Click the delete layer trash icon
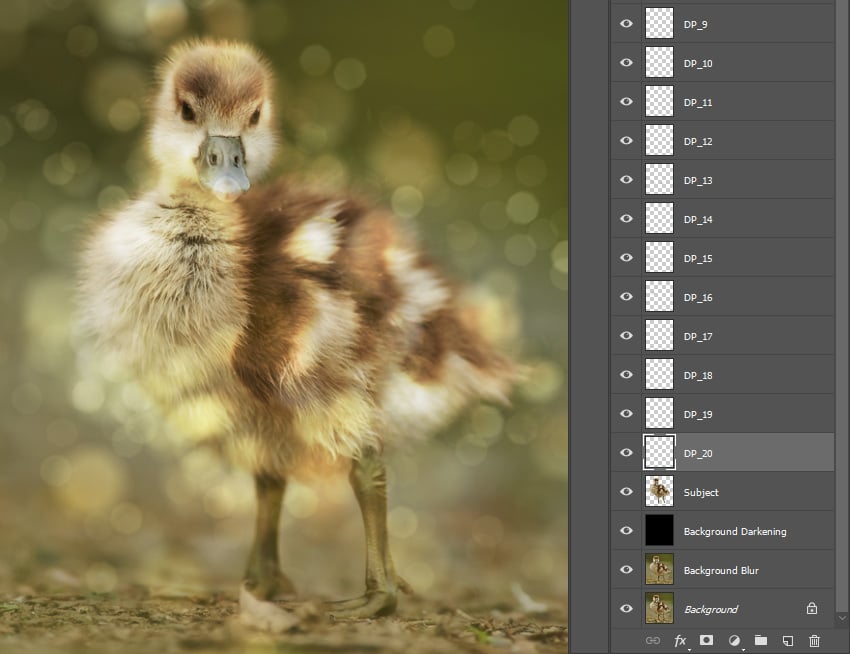Screen dimensions: 850x654 point(814,640)
